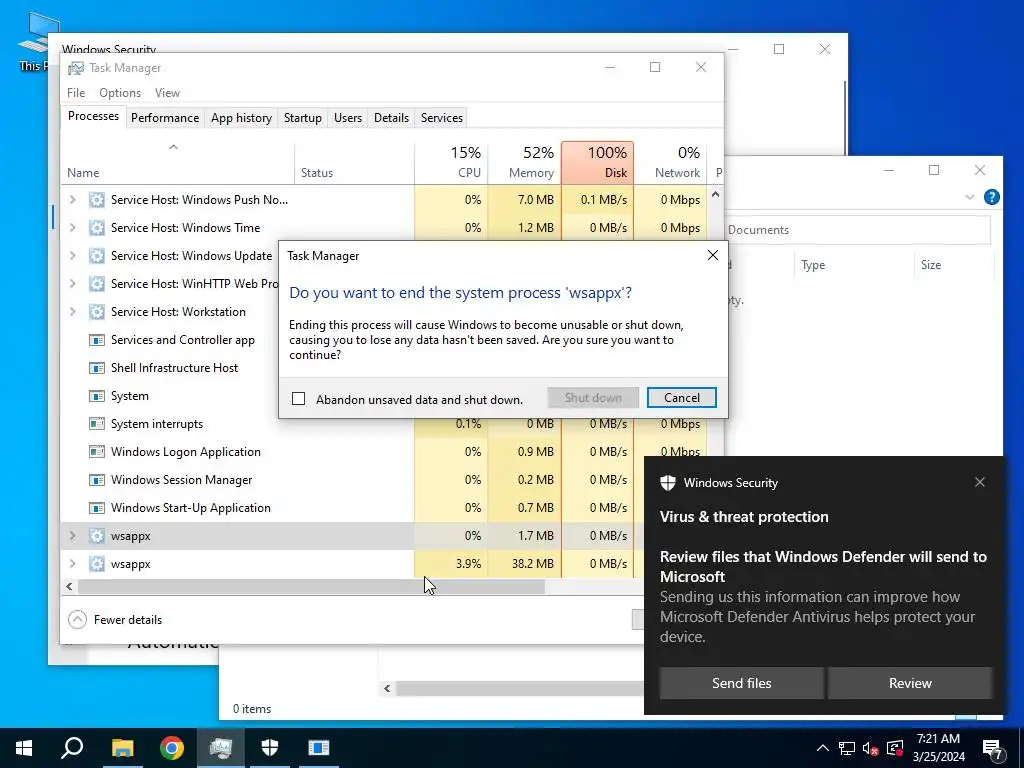Expand Service Host: Workstation row
Screen dimensions: 1024x768
coord(72,312)
